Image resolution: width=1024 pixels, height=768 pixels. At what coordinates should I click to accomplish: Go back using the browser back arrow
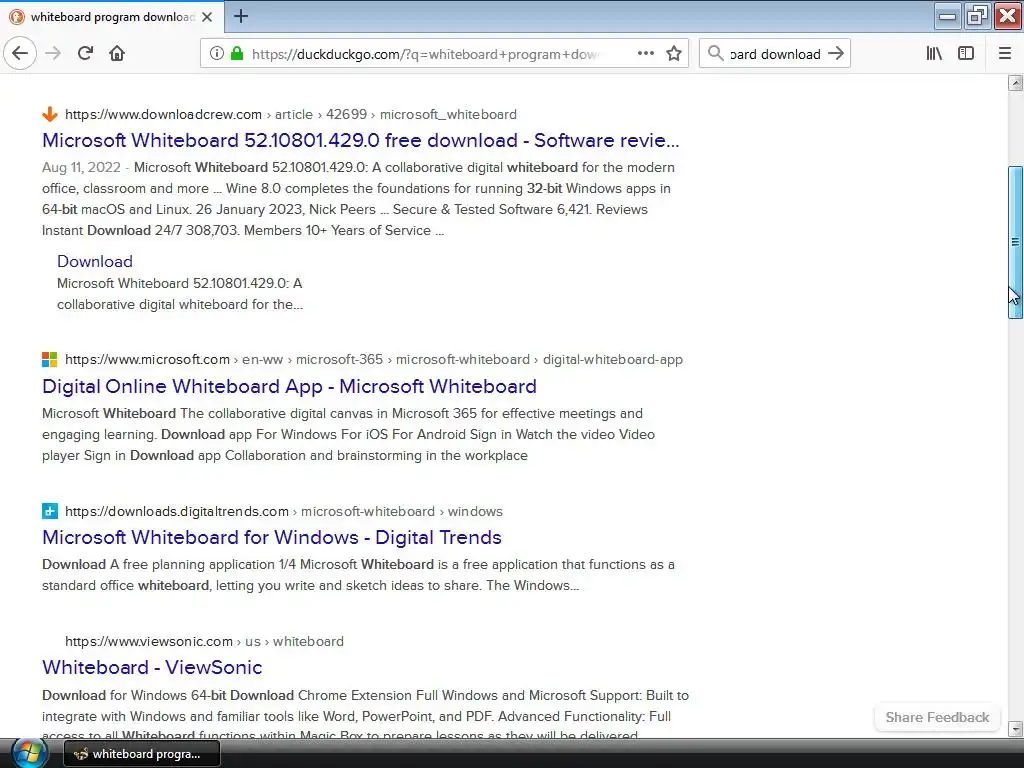tap(20, 54)
